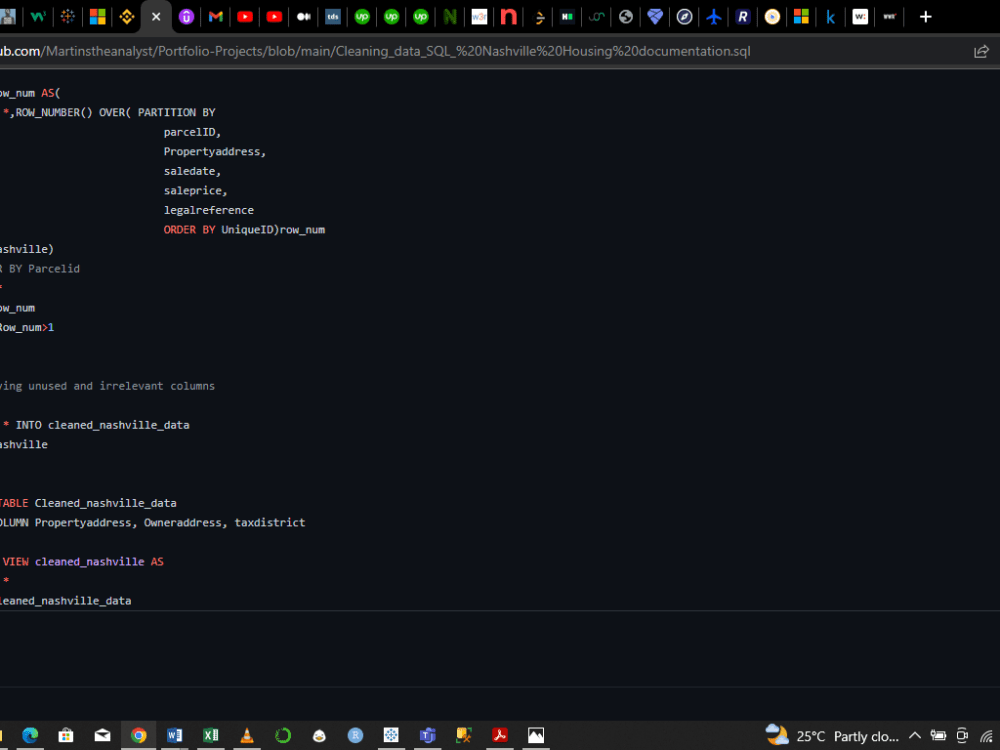Click the 'BY Parcelid' comment line
The height and width of the screenshot is (750, 1000).
(x=44, y=268)
